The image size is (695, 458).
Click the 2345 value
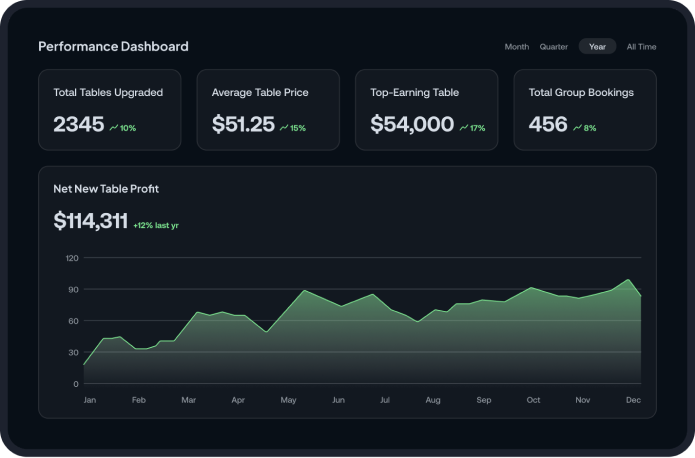coord(78,124)
